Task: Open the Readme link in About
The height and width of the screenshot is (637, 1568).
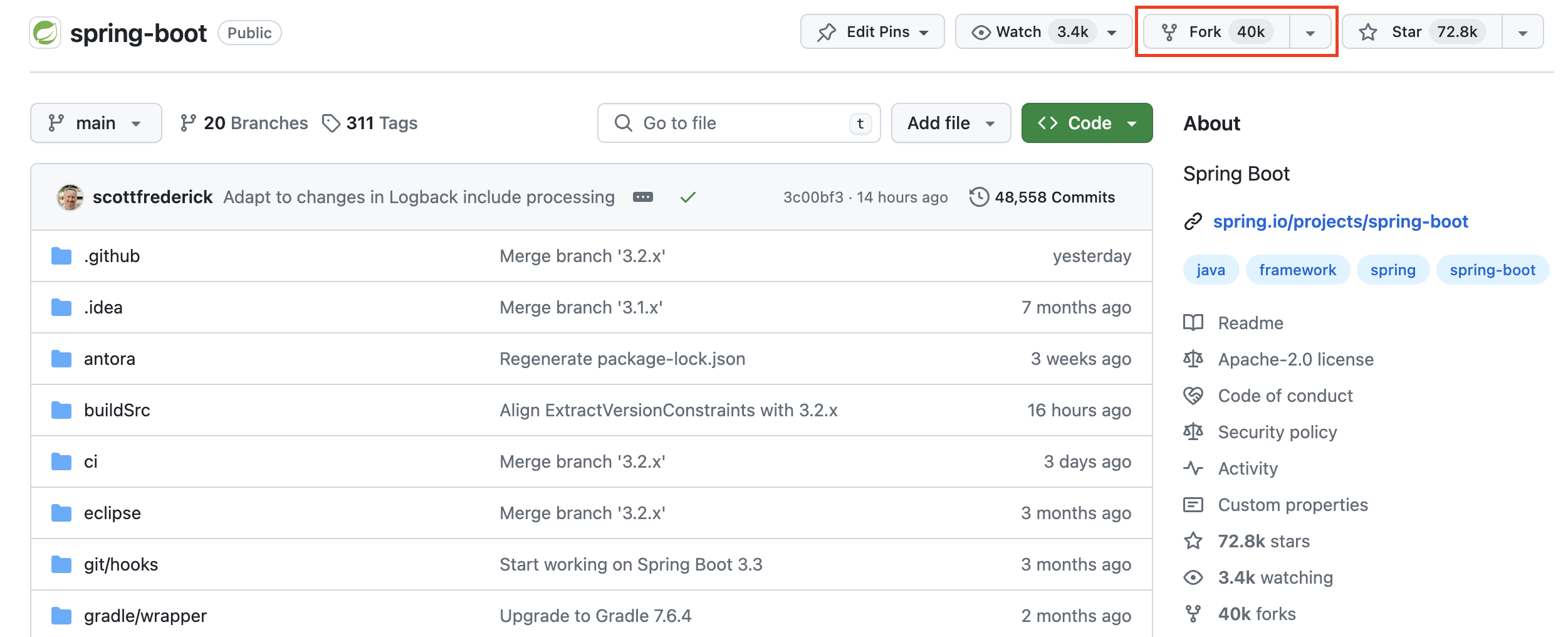Action: pos(1250,323)
